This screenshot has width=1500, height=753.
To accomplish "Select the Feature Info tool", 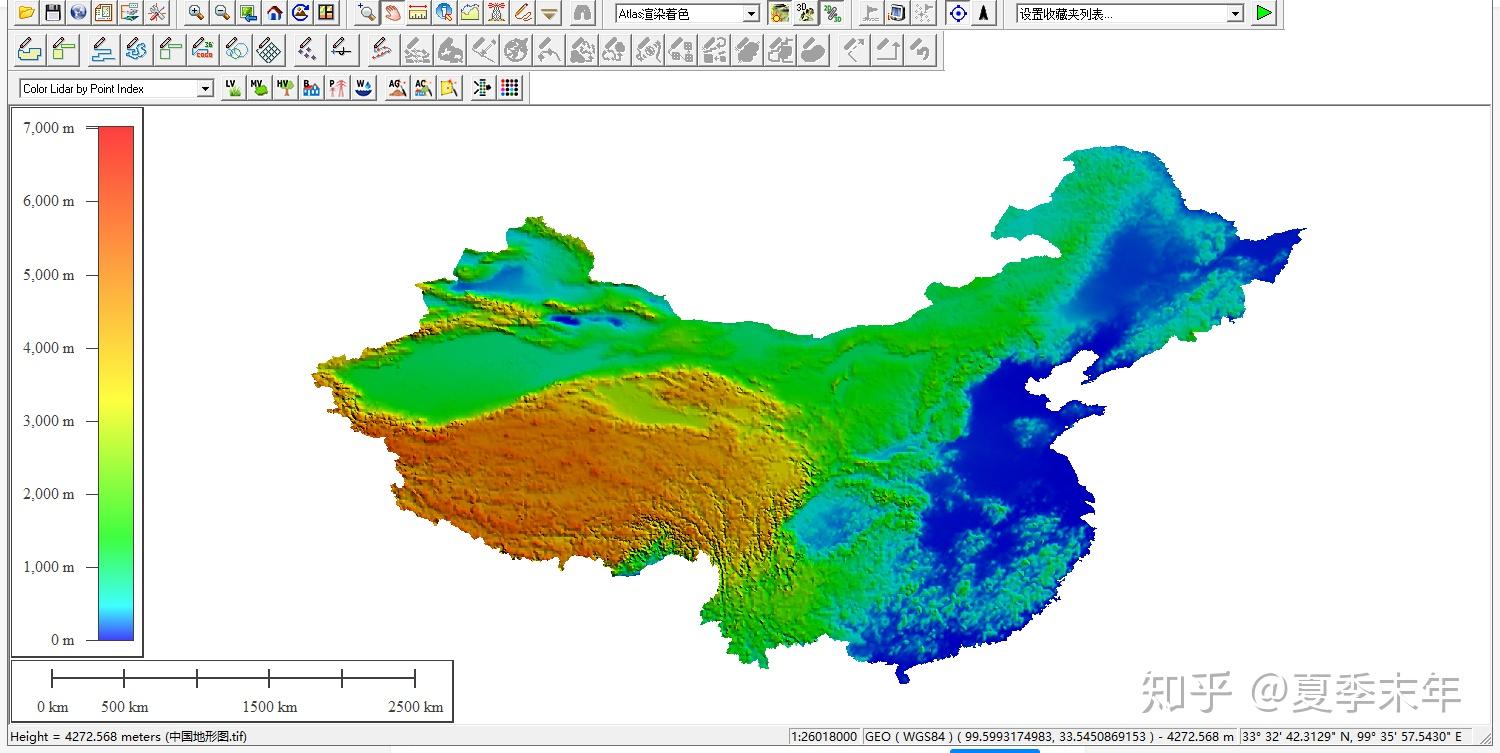I will 444,13.
